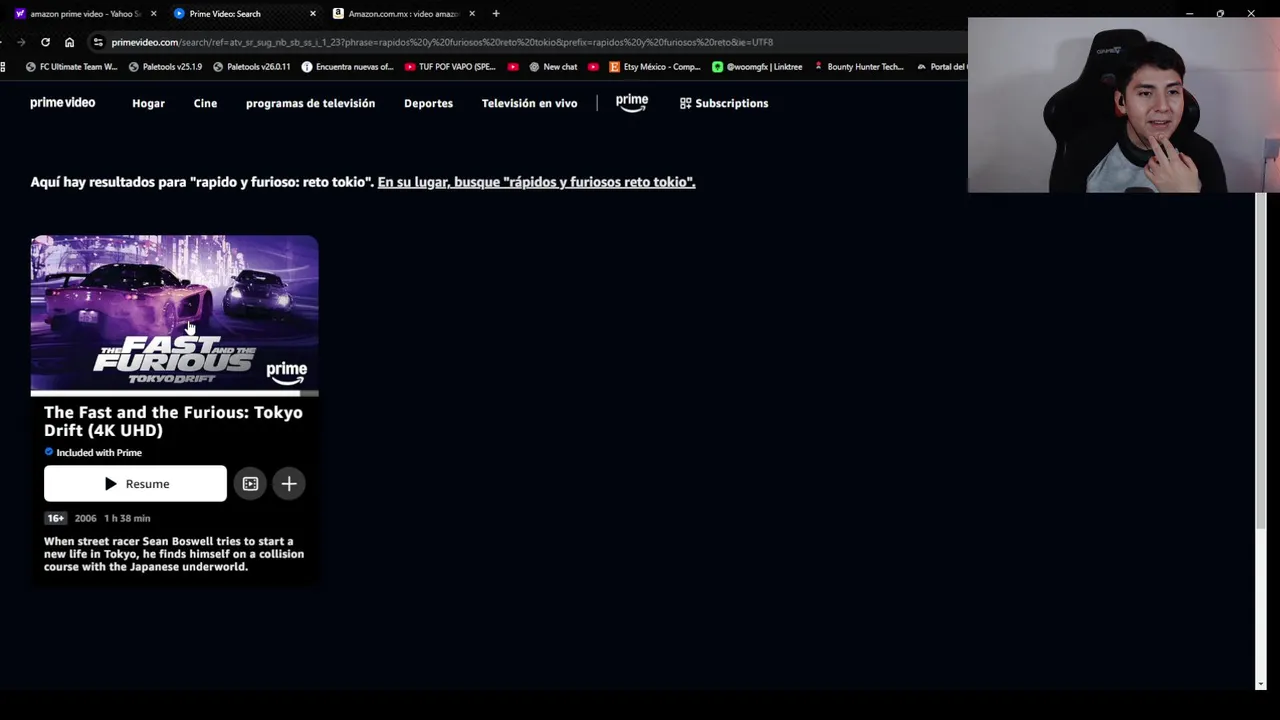Open the Bounty Hunter Tech bookmark
The image size is (1280, 720).
pos(858,67)
